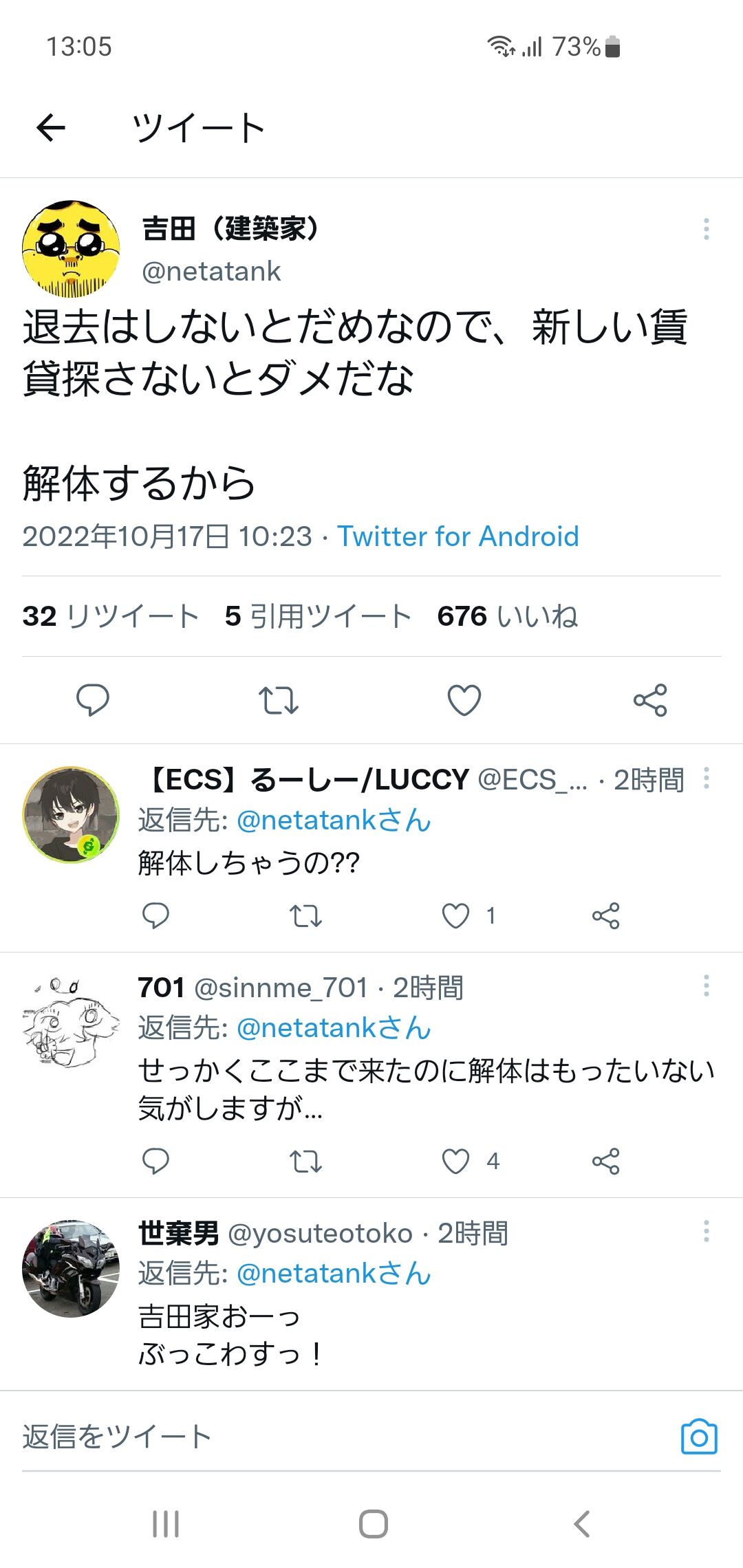View the 676 いいね list

tap(508, 616)
